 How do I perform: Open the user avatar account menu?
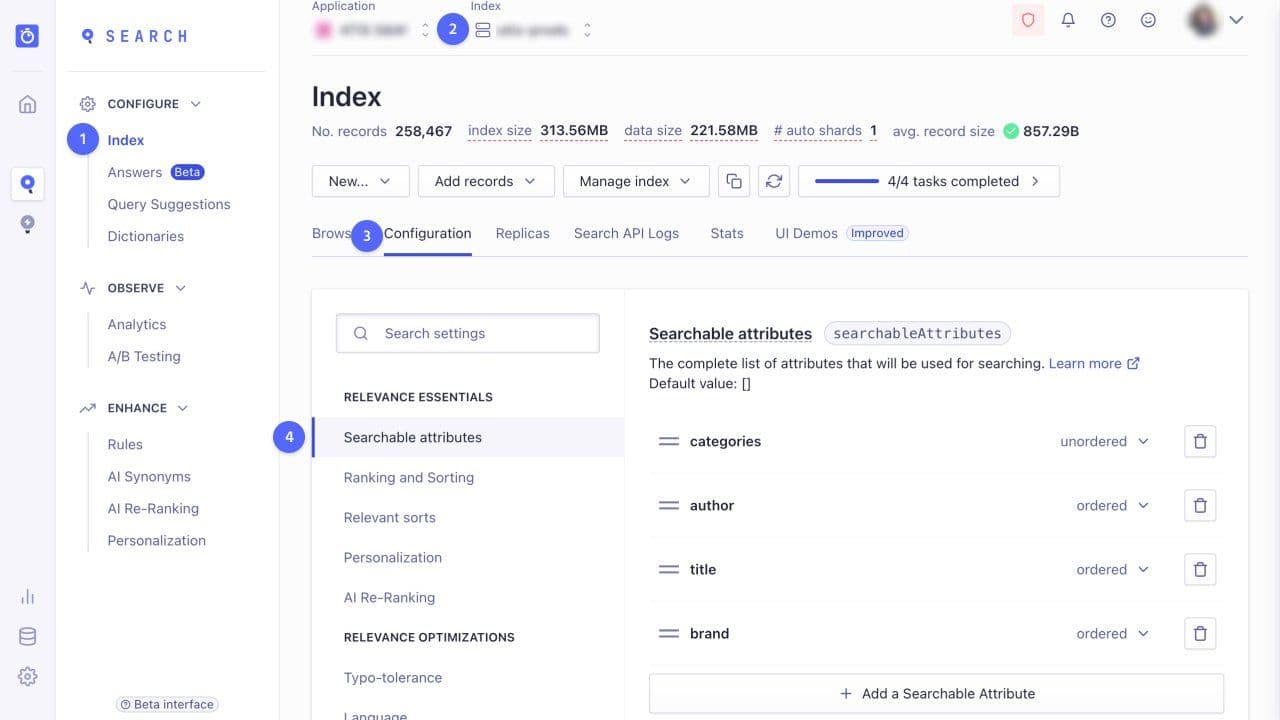coord(1215,19)
